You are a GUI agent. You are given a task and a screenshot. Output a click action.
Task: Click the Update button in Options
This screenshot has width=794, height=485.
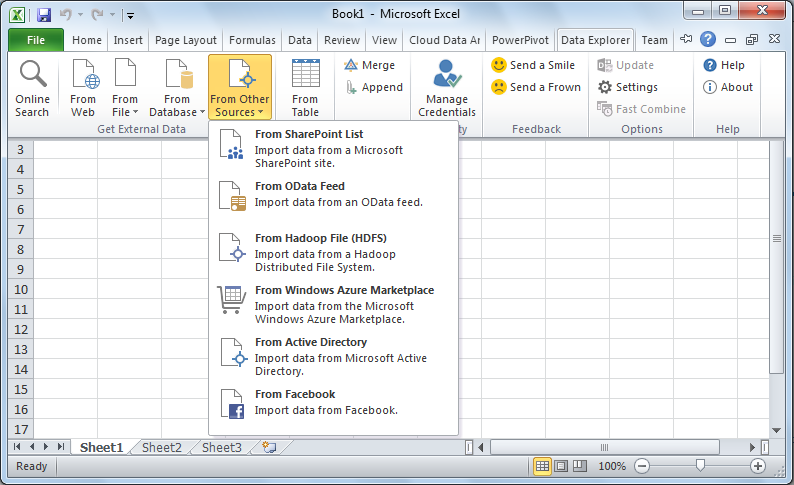(x=625, y=65)
